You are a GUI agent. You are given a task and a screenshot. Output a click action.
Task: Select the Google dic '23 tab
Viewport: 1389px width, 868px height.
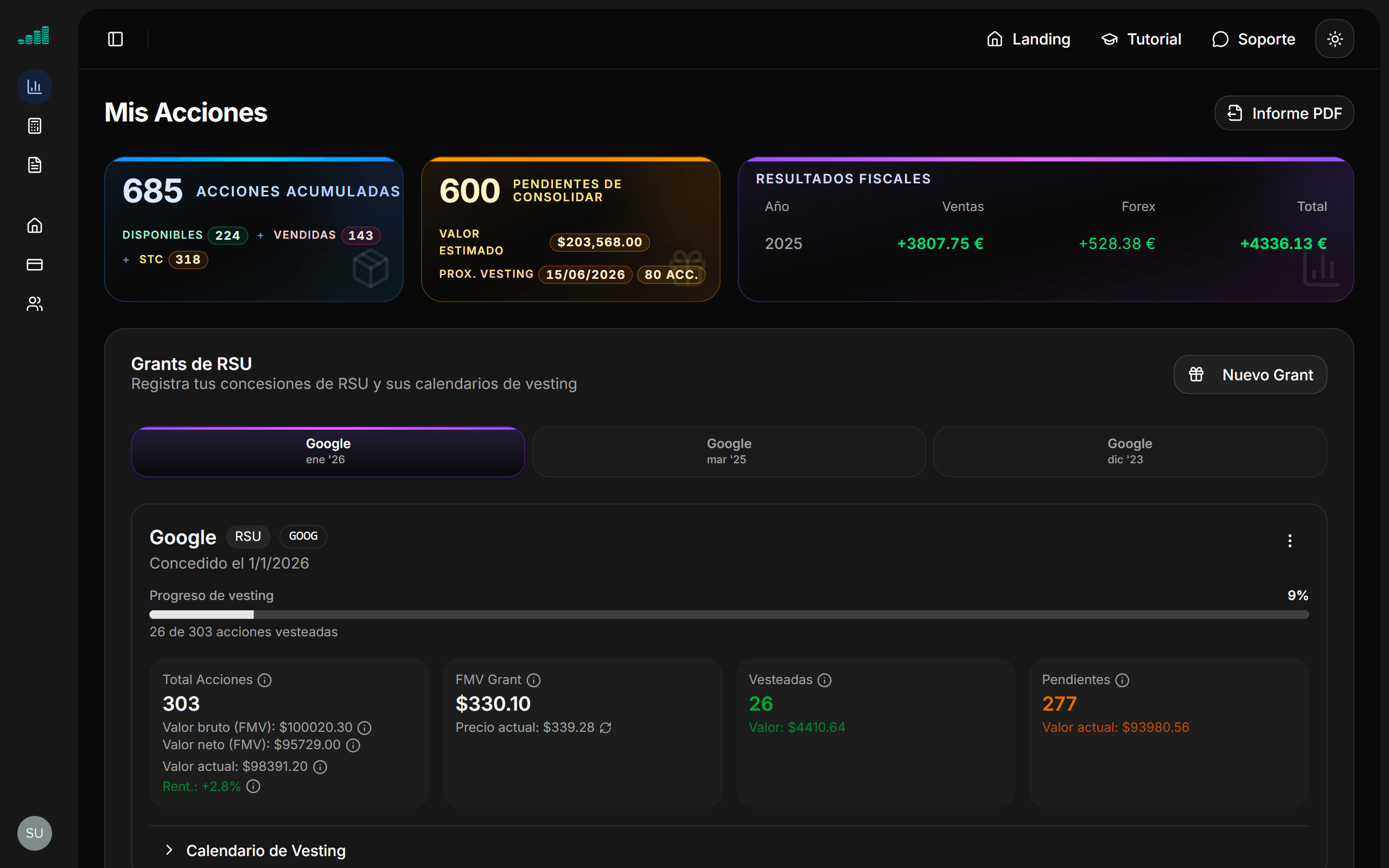pos(1130,452)
